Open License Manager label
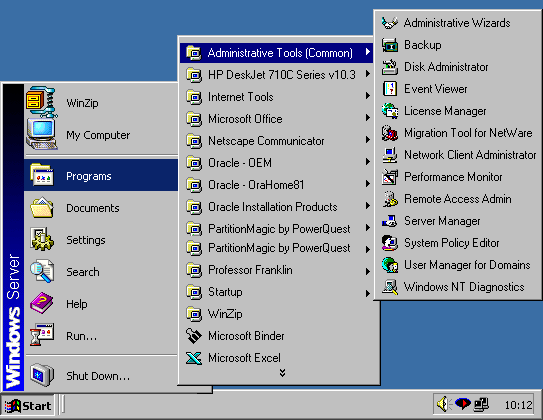 (x=445, y=111)
